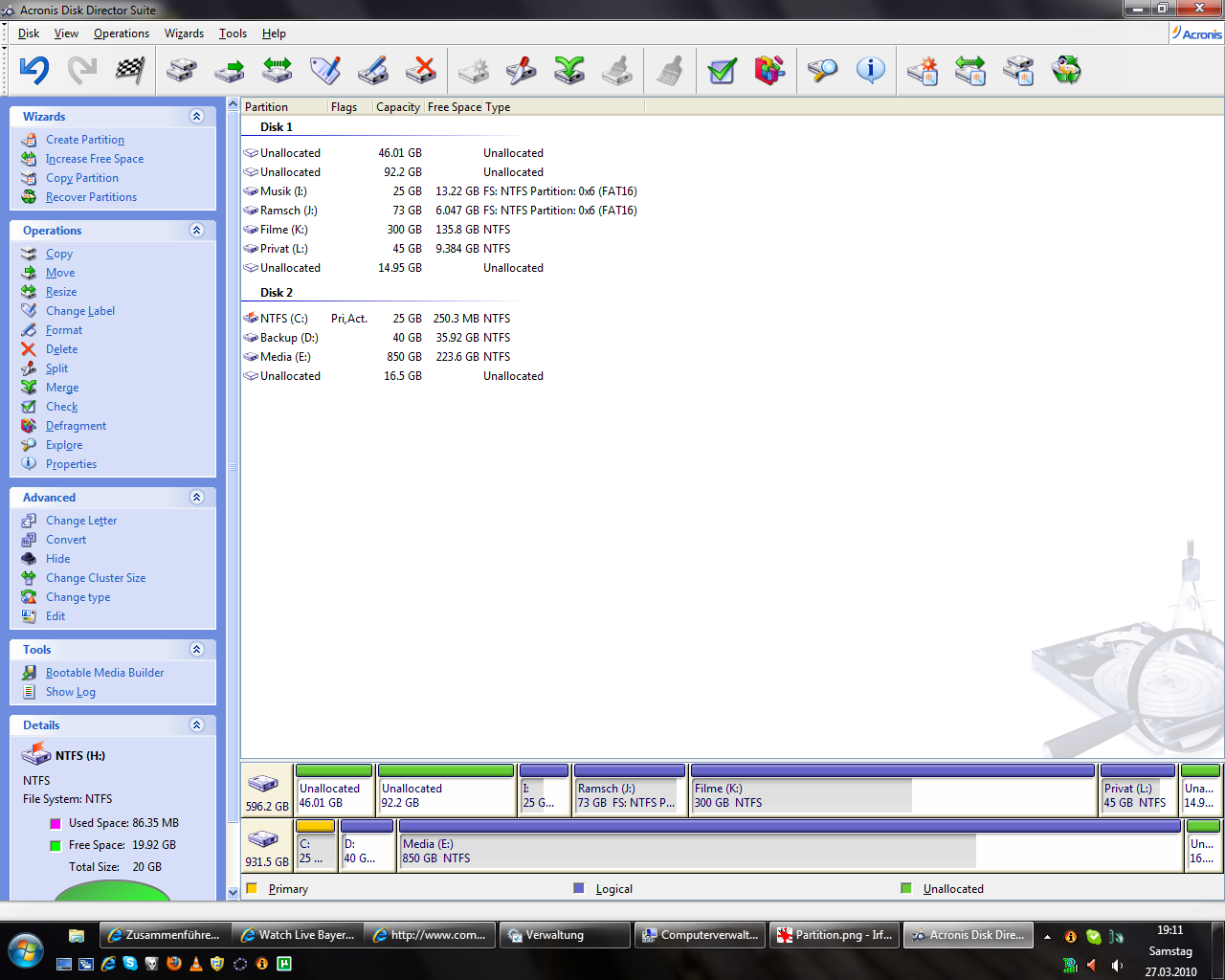Screen dimensions: 1225x980
Task: Select Ramsch (J:) row in partition list
Action: [440, 211]
